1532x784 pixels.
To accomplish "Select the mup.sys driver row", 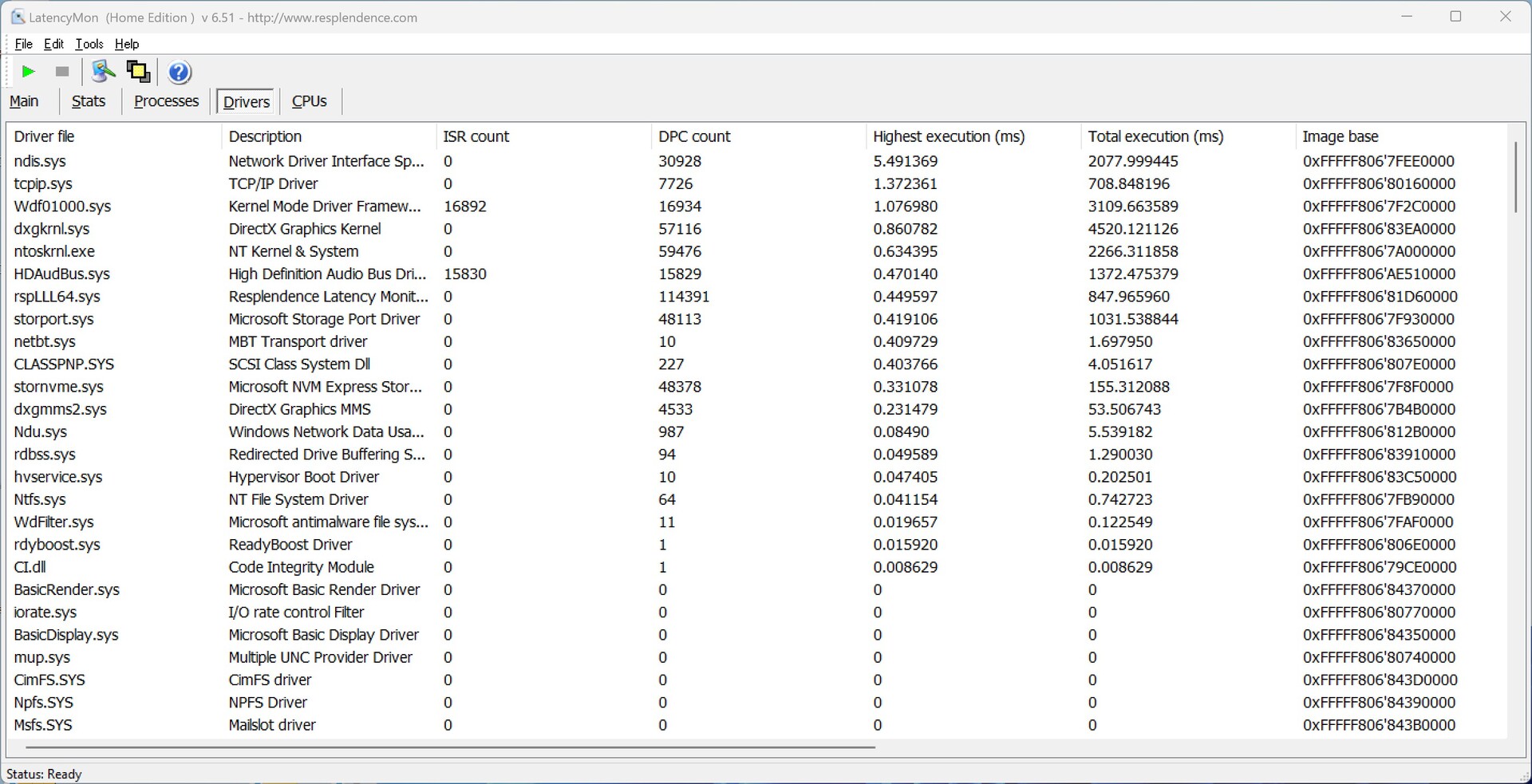I will [756, 657].
